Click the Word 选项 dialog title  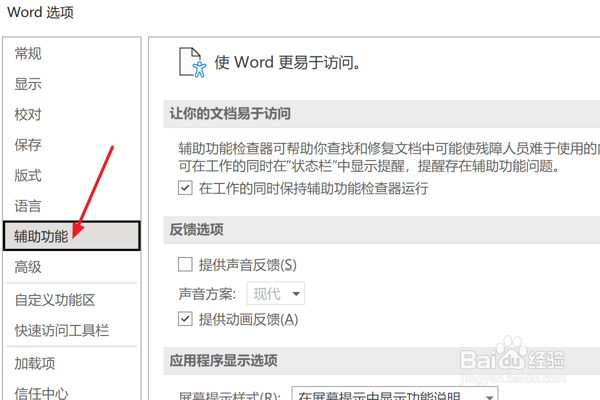tap(40, 12)
